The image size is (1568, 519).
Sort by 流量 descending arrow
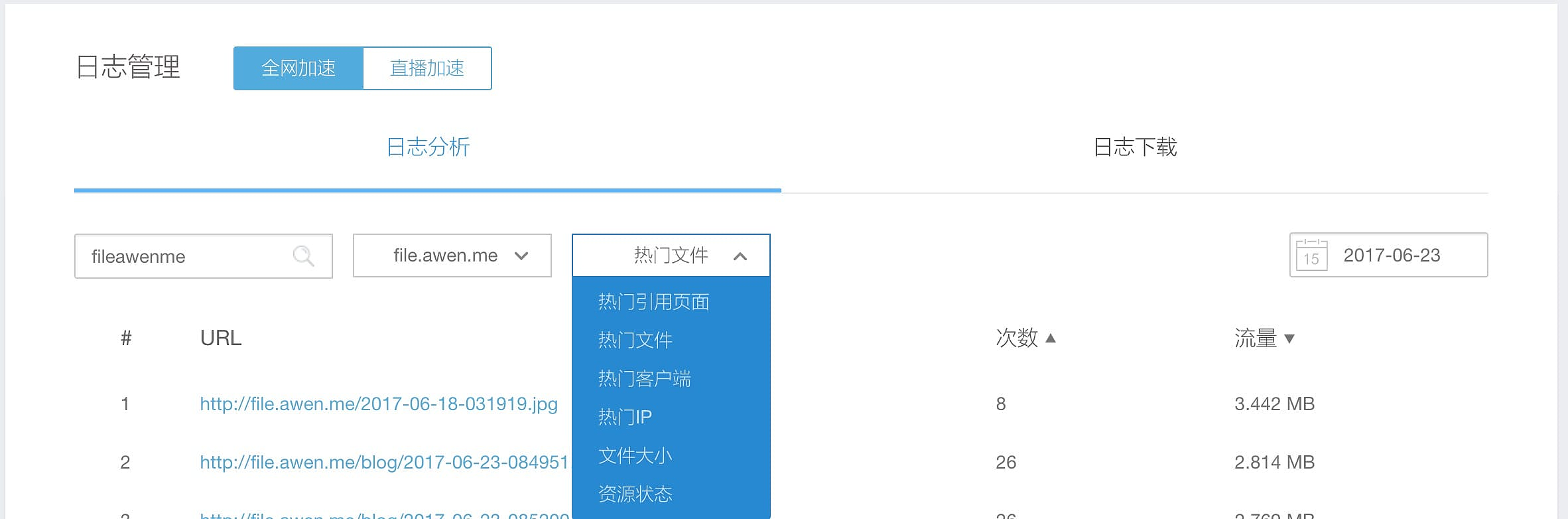(x=1289, y=339)
